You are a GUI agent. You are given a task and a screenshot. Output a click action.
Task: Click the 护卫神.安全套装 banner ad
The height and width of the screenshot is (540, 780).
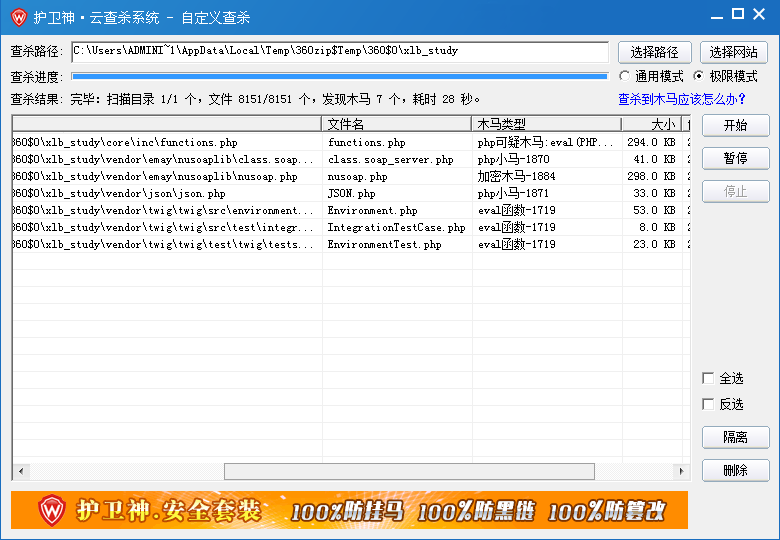coord(349,510)
